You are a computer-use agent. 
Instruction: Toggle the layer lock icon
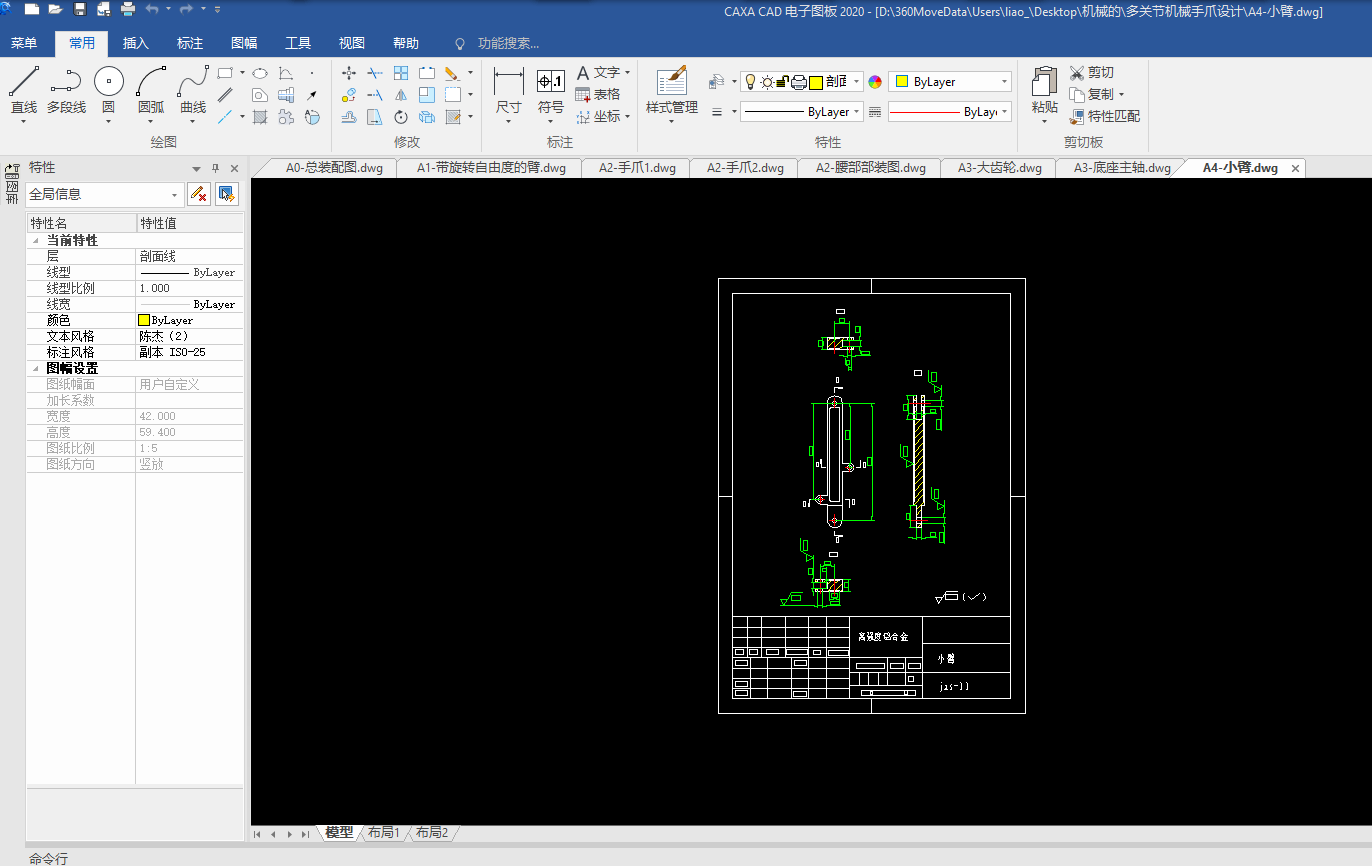pyautogui.click(x=782, y=82)
